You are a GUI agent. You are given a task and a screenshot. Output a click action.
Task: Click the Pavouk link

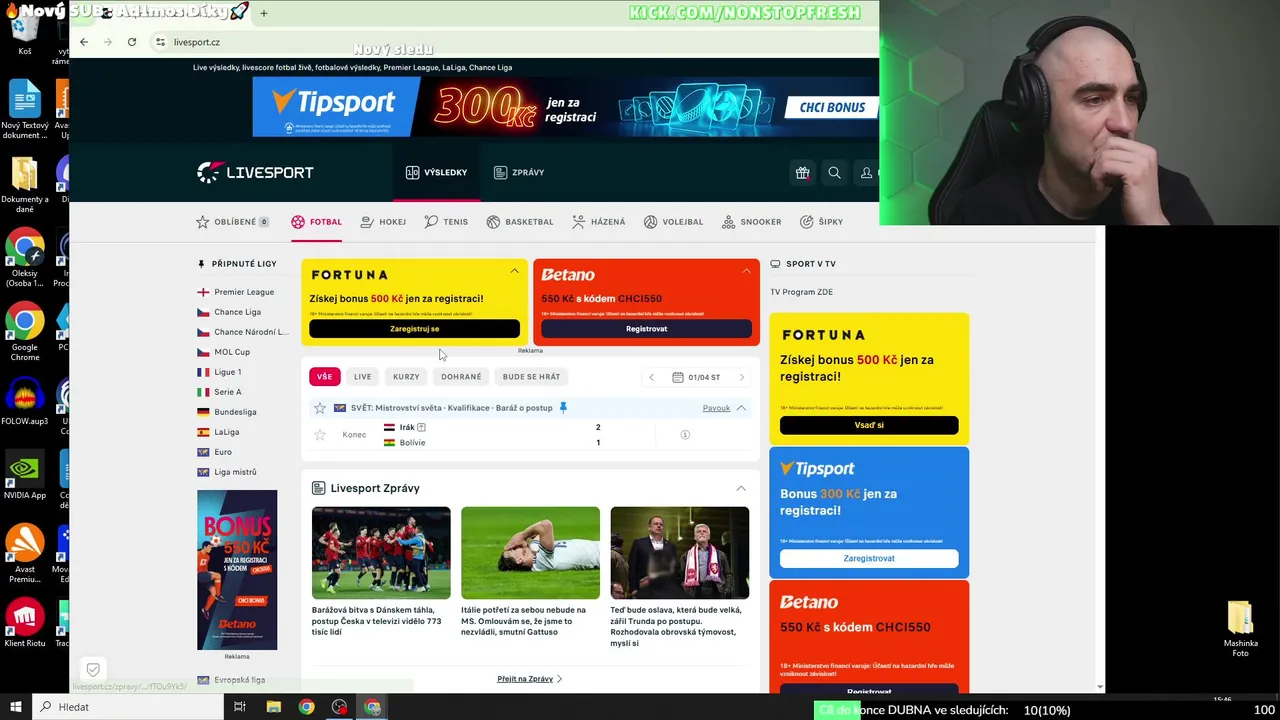[716, 408]
